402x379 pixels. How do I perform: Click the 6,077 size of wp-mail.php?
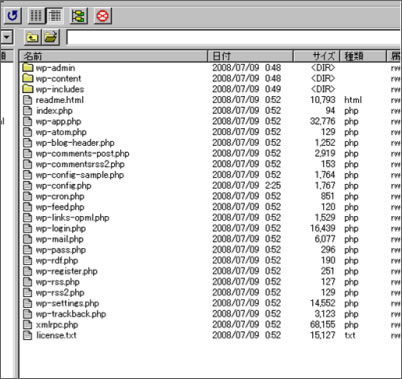(325, 239)
